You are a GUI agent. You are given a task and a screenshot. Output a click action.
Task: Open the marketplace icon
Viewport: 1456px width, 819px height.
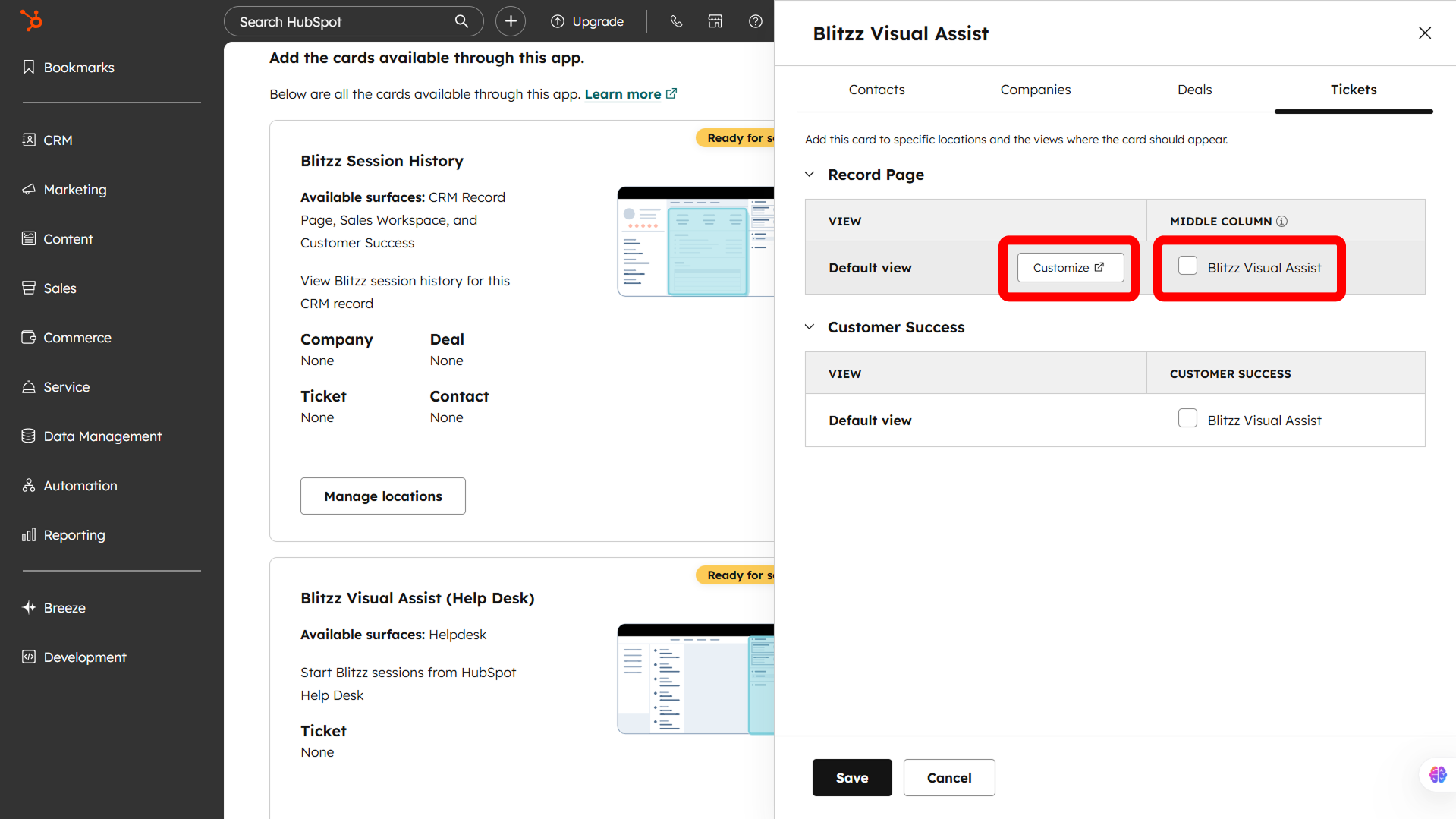715,21
